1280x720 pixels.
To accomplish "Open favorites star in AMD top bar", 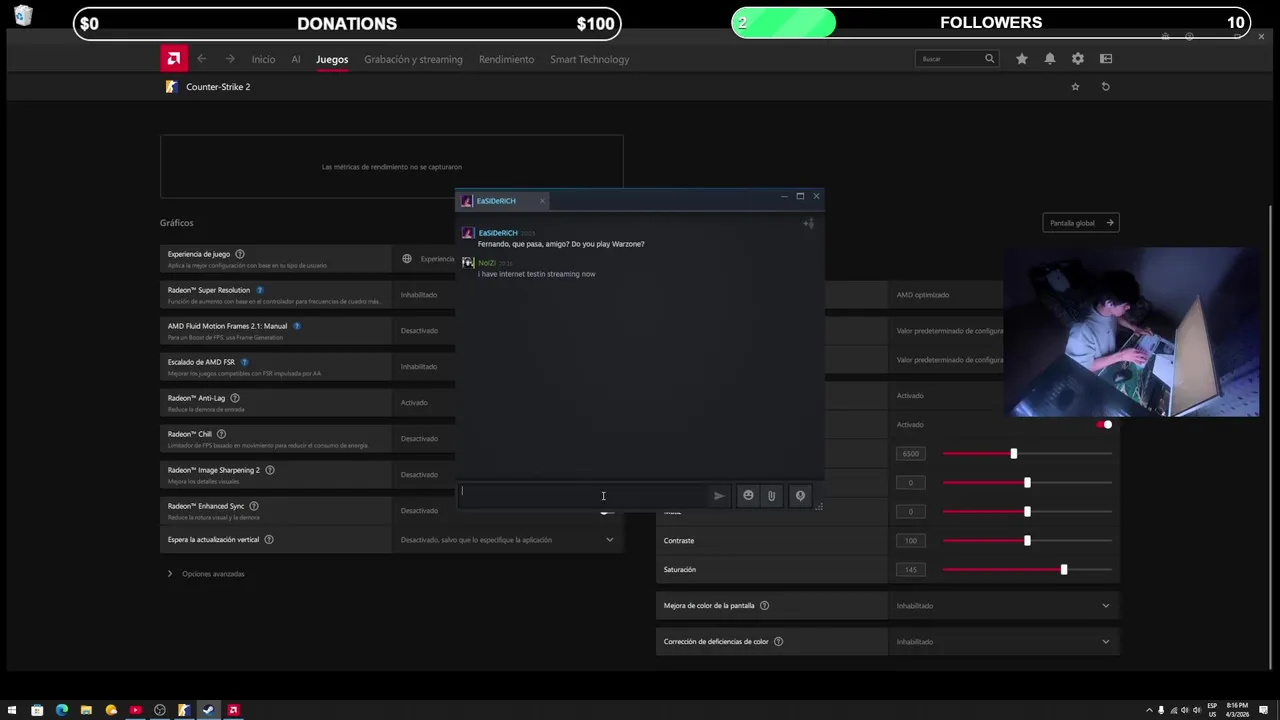I will click(x=1022, y=59).
